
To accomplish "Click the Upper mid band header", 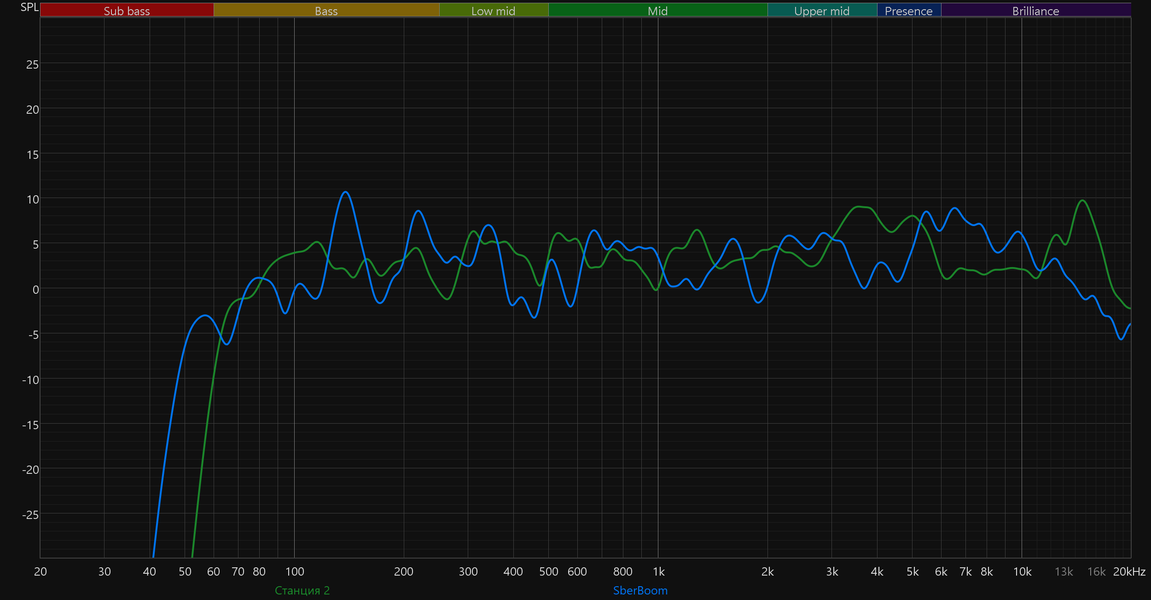I will coord(822,10).
